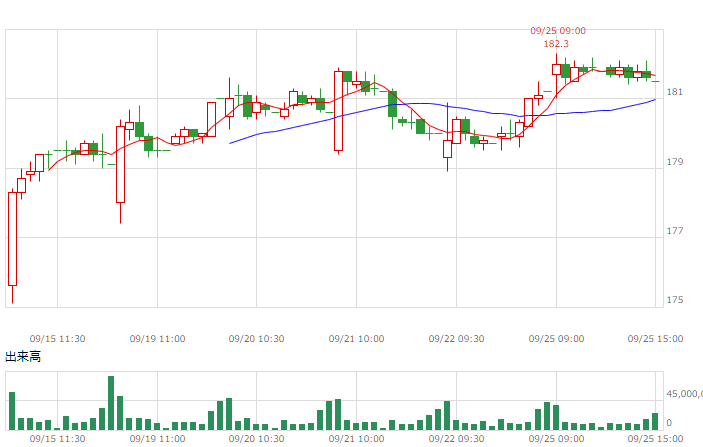Click 09/25 09:00 label under volume chart
703x447 pixels.
[x=556, y=438]
